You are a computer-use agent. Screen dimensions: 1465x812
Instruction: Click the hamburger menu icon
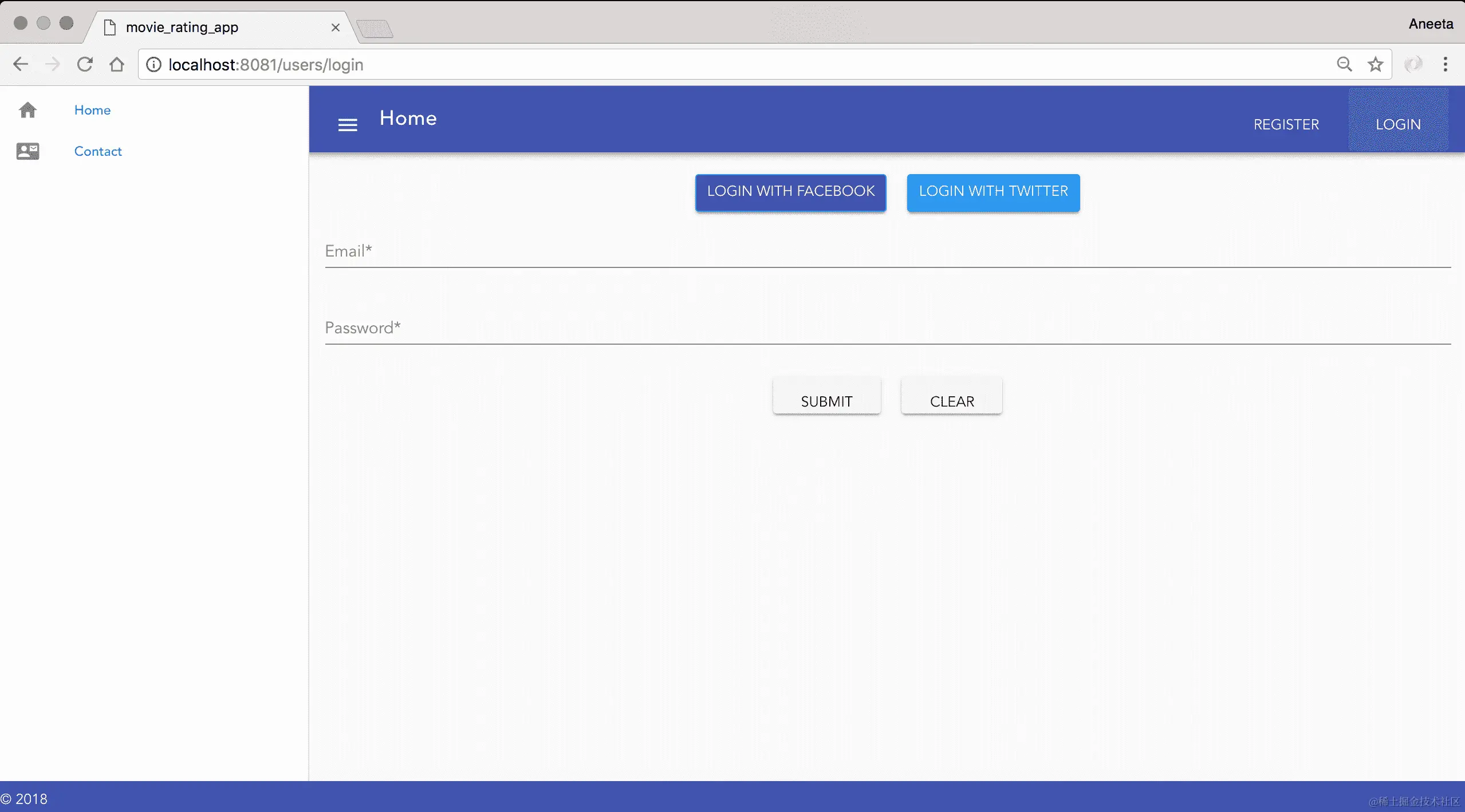[348, 125]
